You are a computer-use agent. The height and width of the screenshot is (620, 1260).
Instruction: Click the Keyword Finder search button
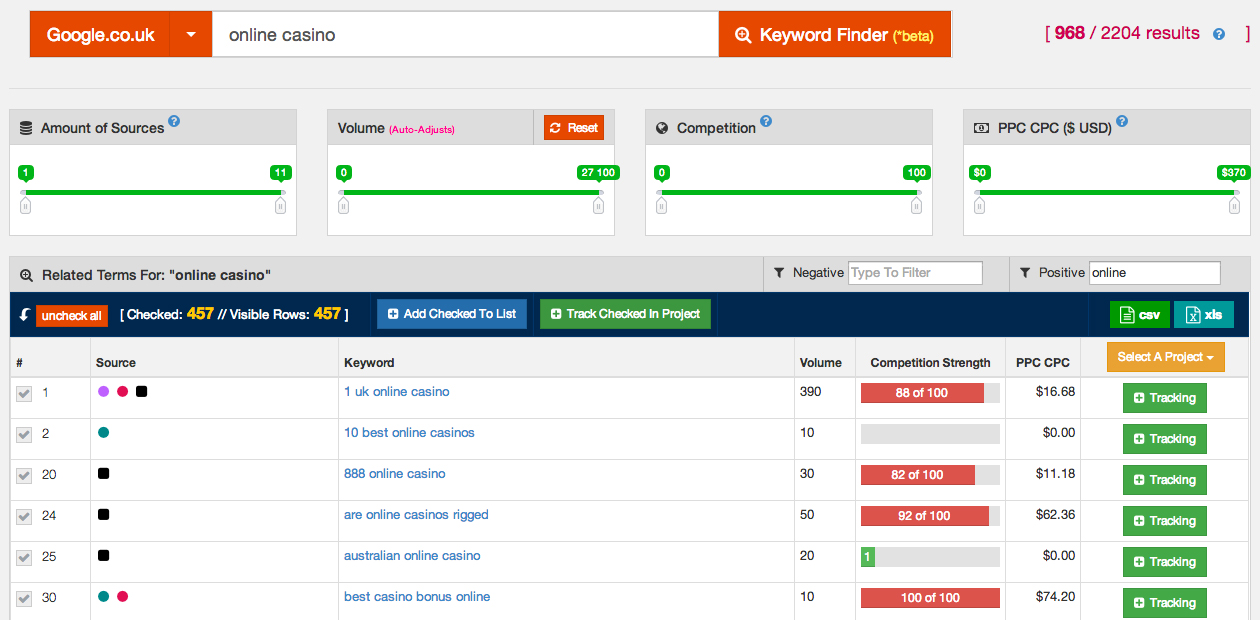[834, 35]
